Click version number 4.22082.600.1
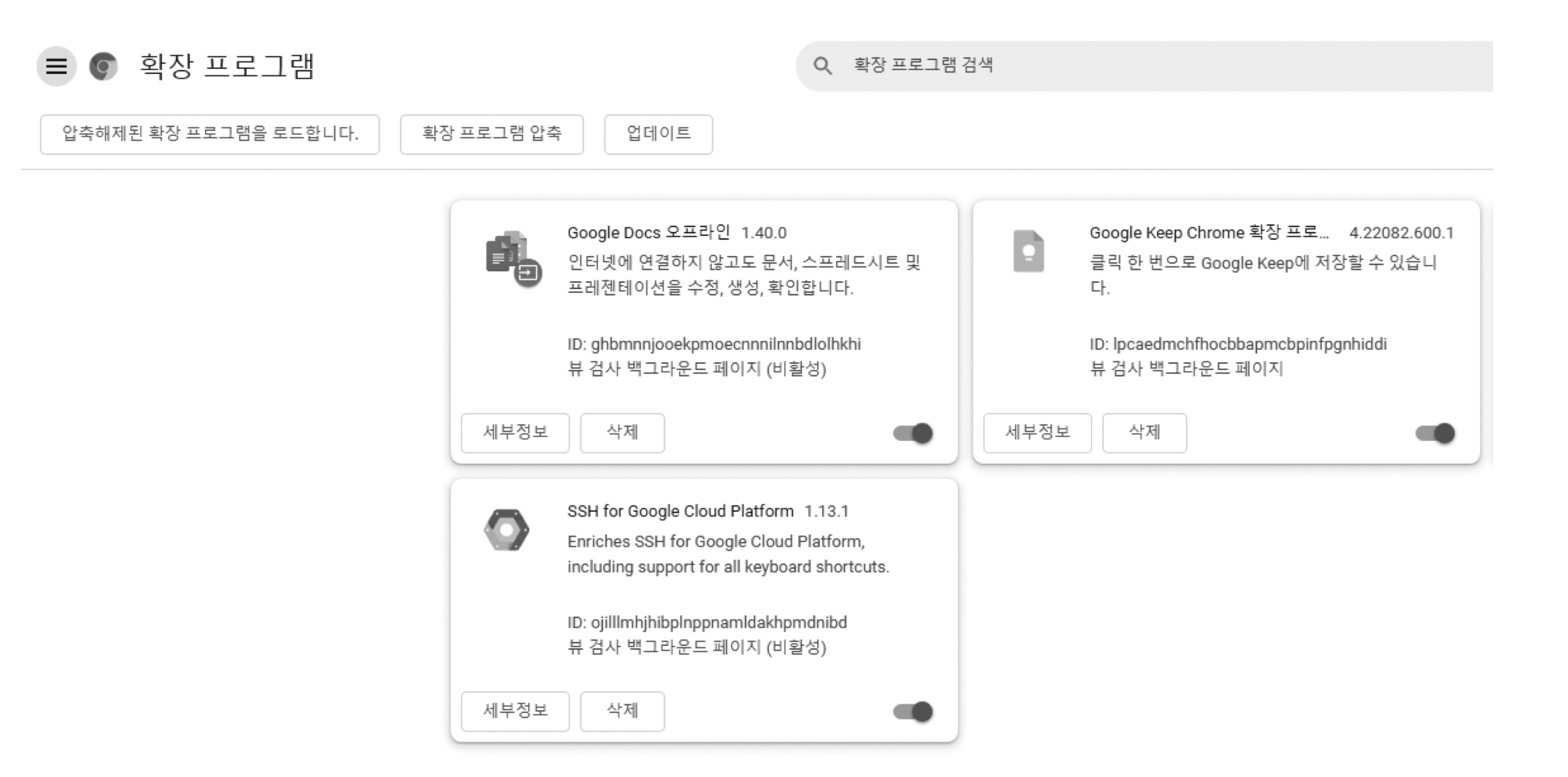1568x777 pixels. pos(1401,233)
